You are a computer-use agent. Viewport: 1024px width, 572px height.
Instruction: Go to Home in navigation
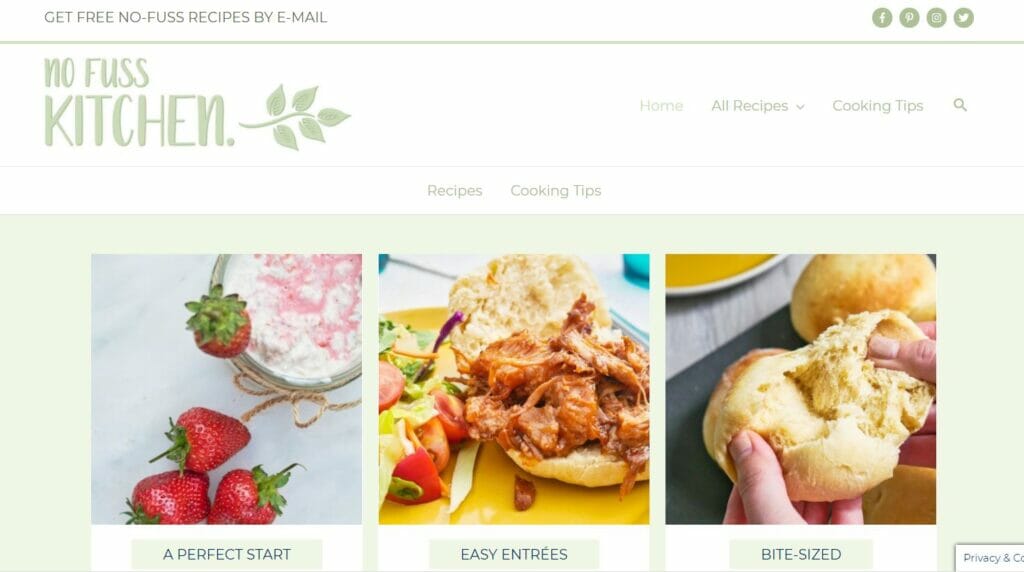[x=661, y=106]
